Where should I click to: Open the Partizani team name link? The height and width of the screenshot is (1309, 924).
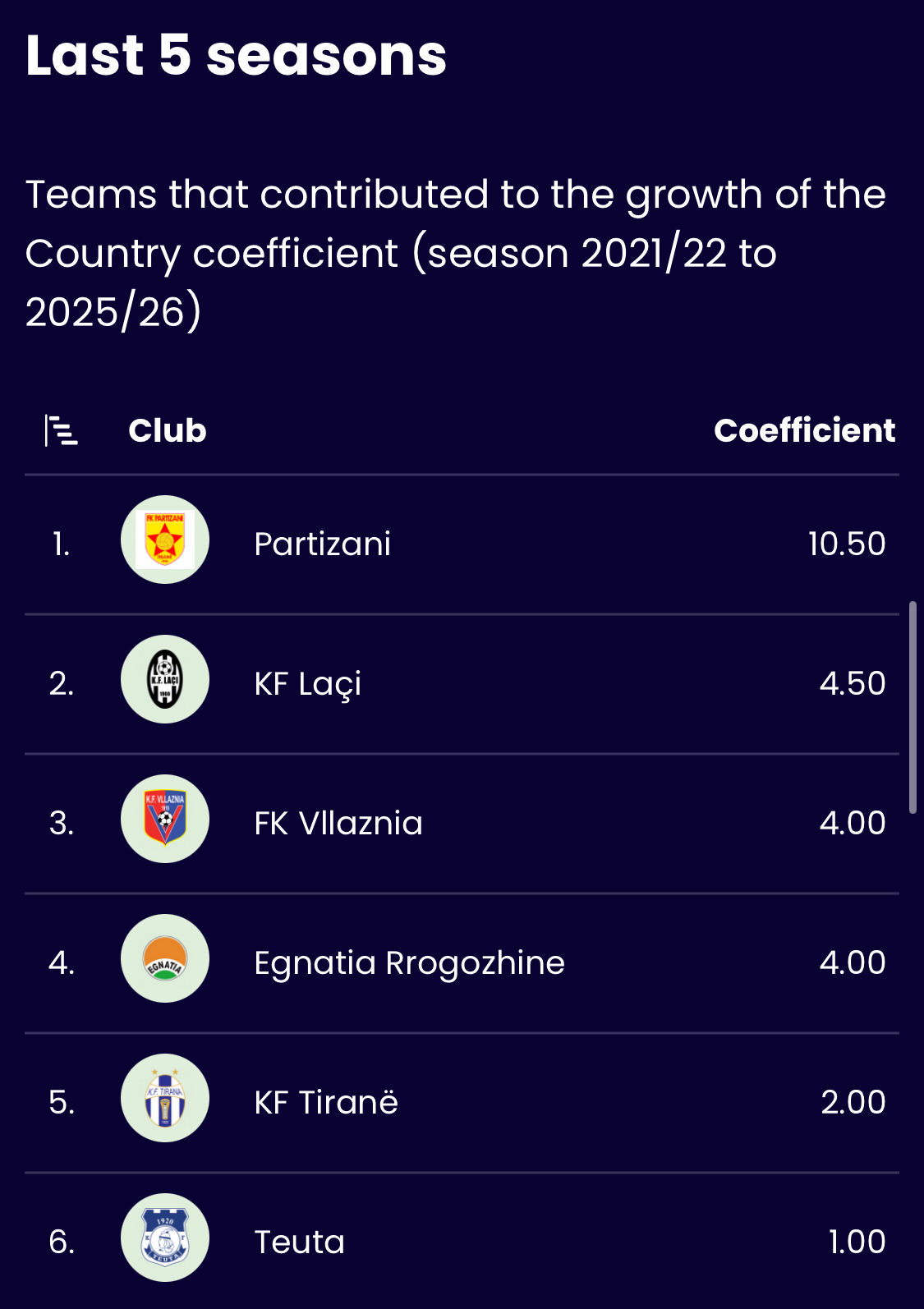click(323, 544)
